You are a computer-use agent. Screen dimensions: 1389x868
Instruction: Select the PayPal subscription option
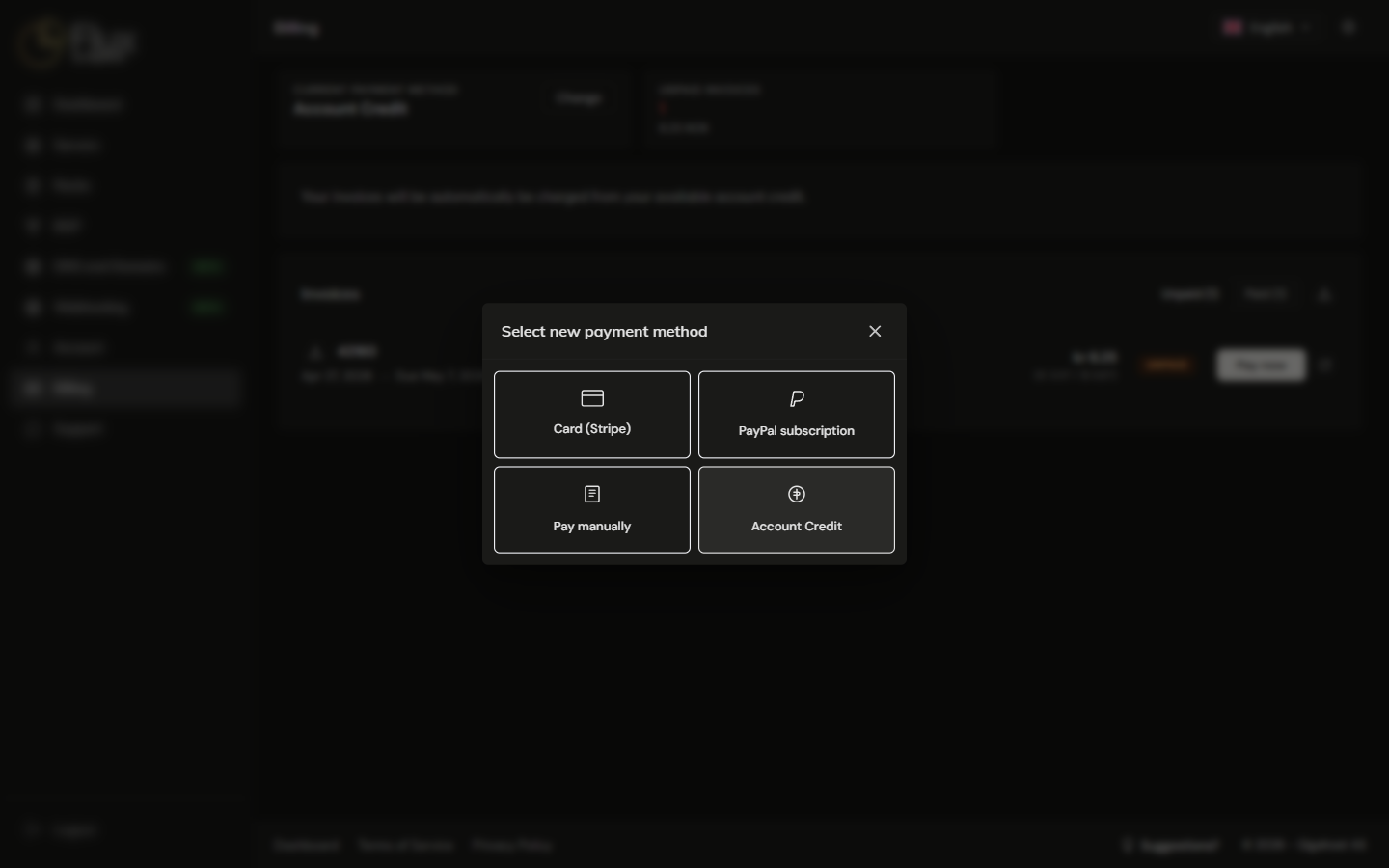pos(797,415)
